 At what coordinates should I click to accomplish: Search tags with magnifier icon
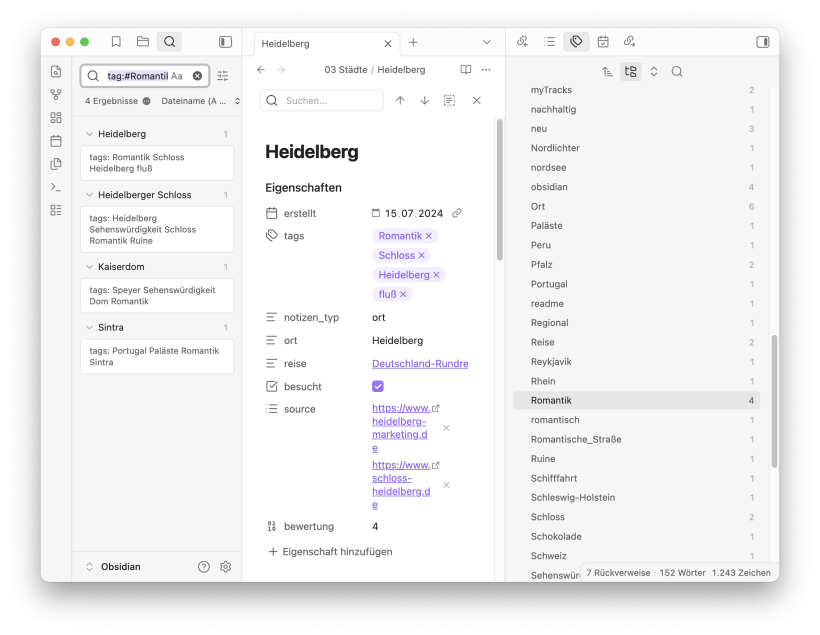677,72
